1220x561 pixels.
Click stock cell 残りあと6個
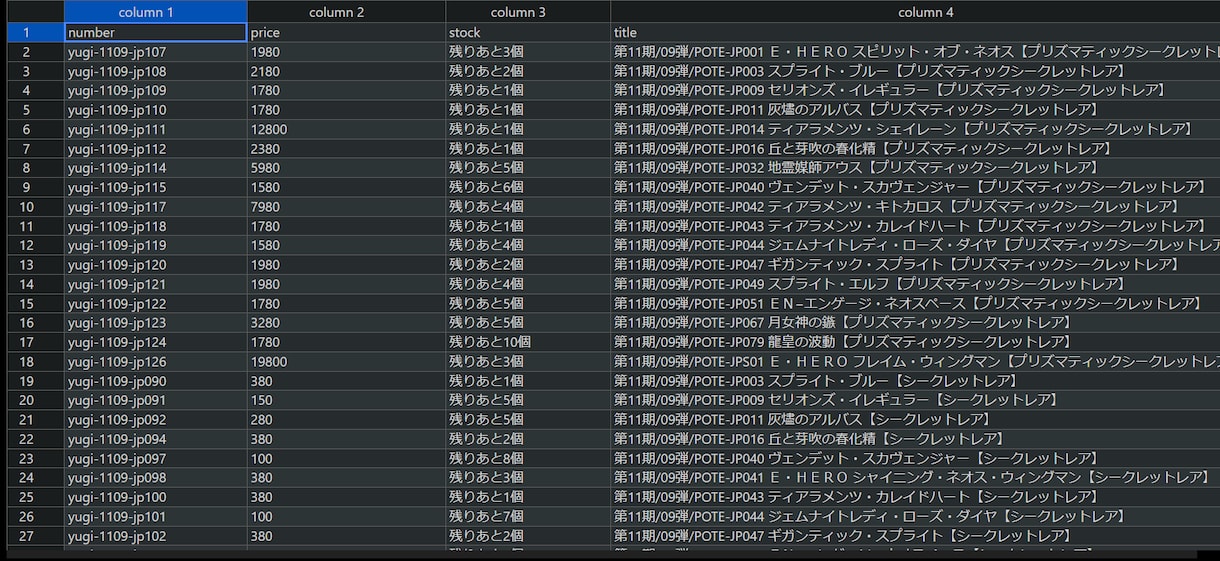pos(528,187)
